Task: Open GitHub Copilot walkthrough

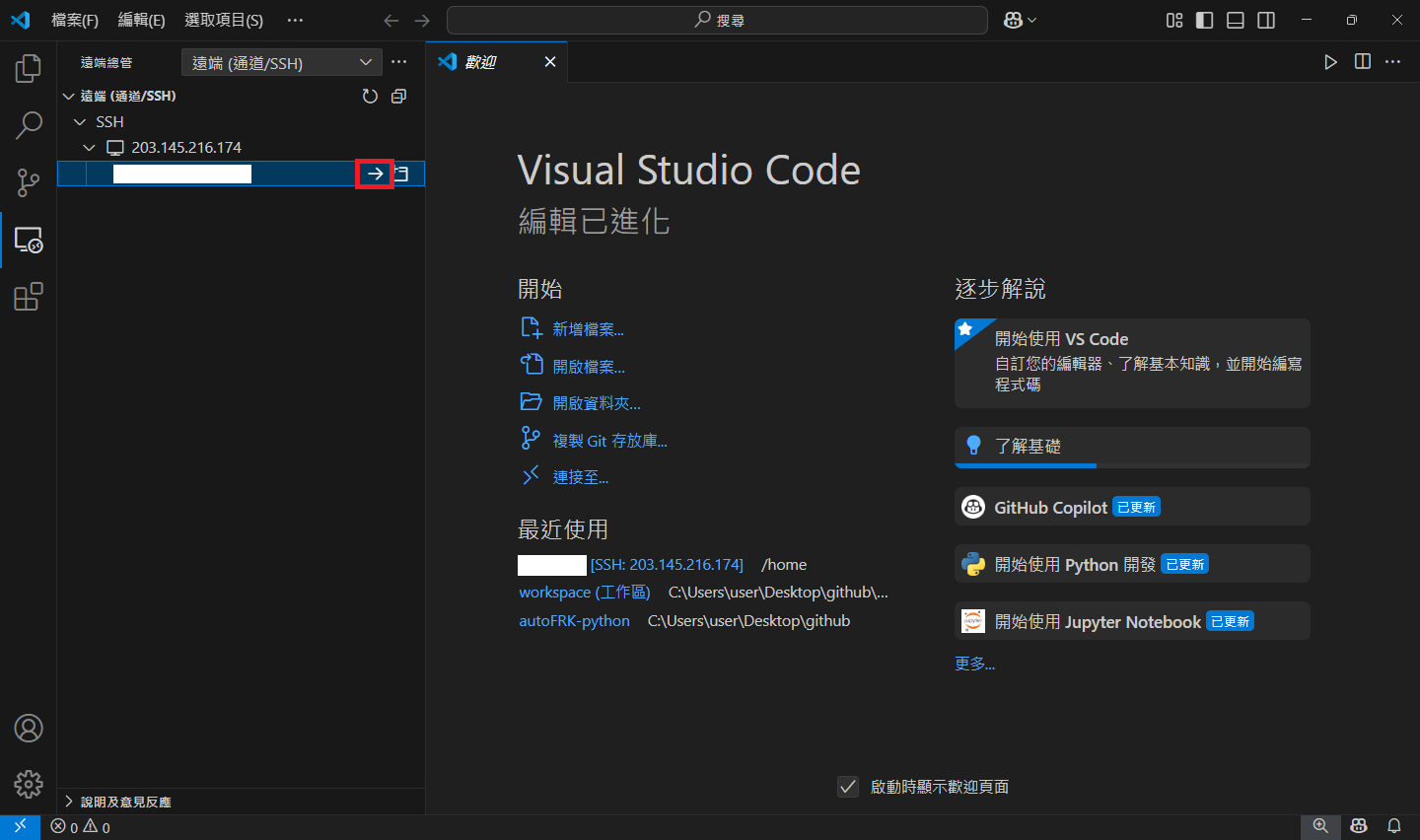Action: coord(1132,507)
